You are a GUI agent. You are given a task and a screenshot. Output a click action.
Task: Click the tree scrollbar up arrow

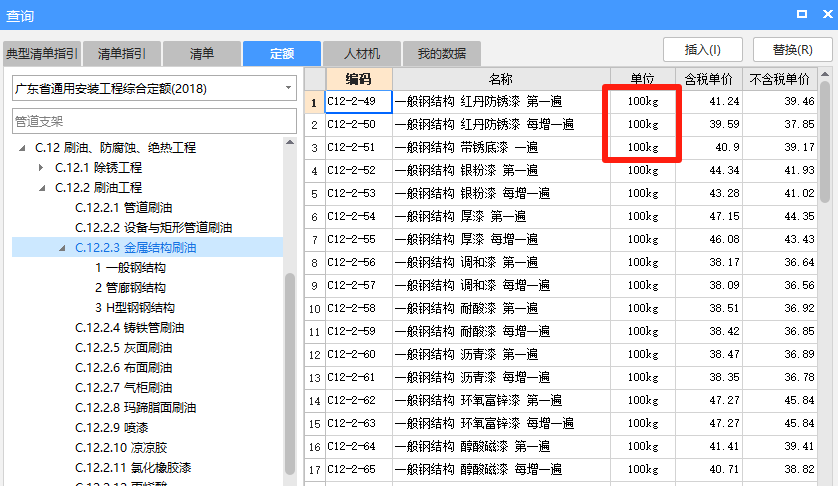(x=290, y=142)
